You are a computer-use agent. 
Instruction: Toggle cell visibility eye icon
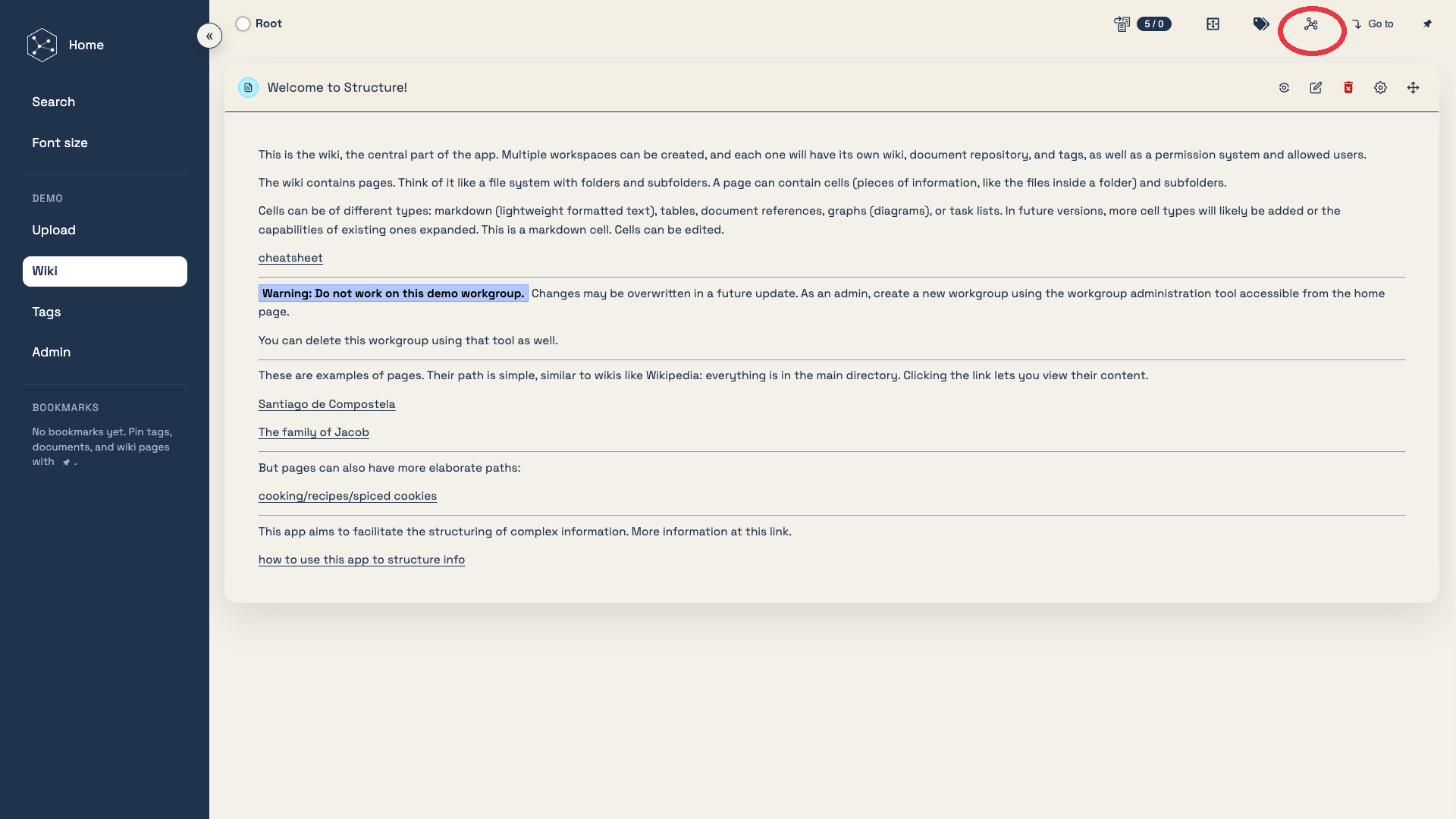tap(1284, 88)
